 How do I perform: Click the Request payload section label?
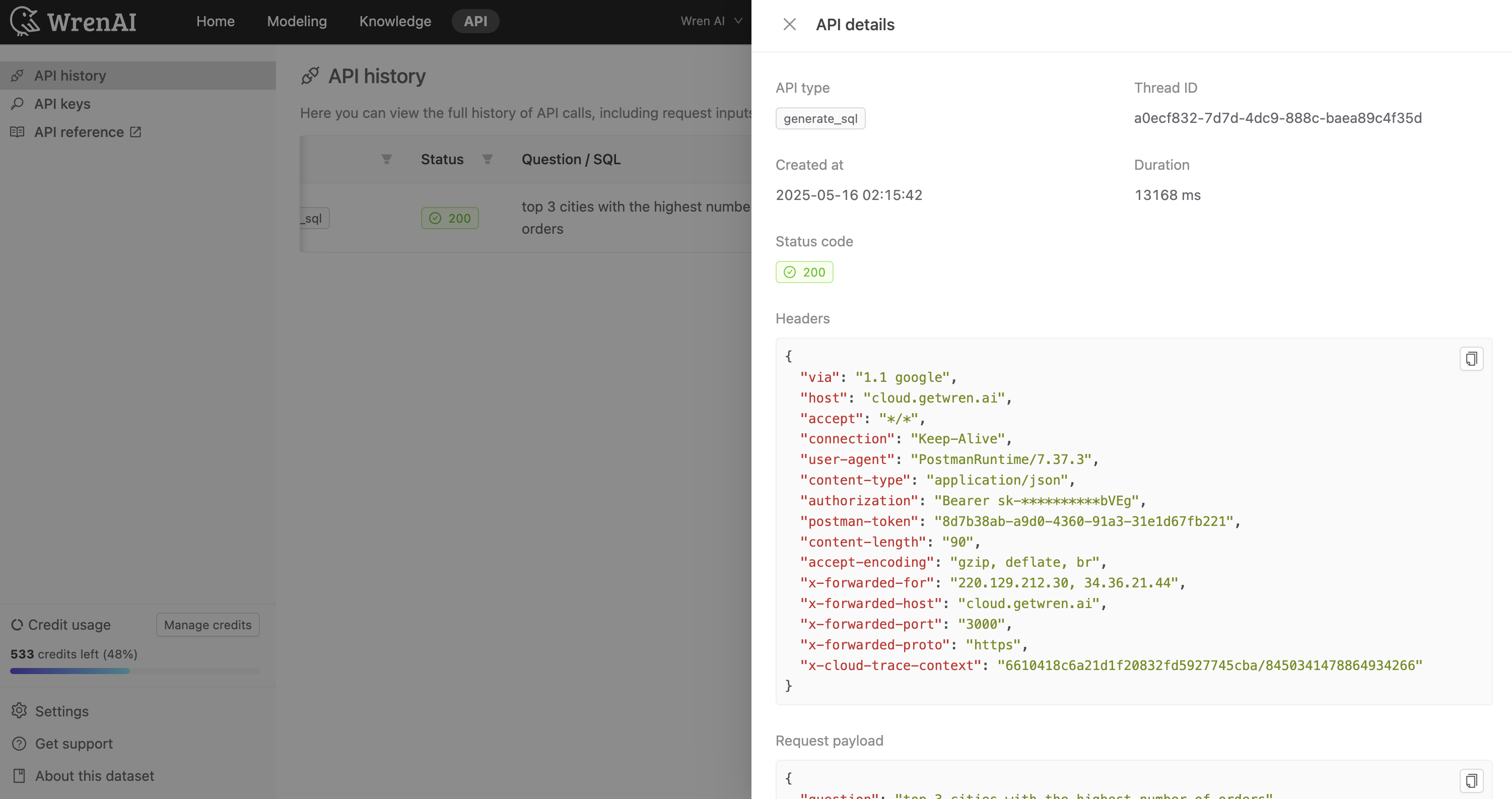(830, 741)
